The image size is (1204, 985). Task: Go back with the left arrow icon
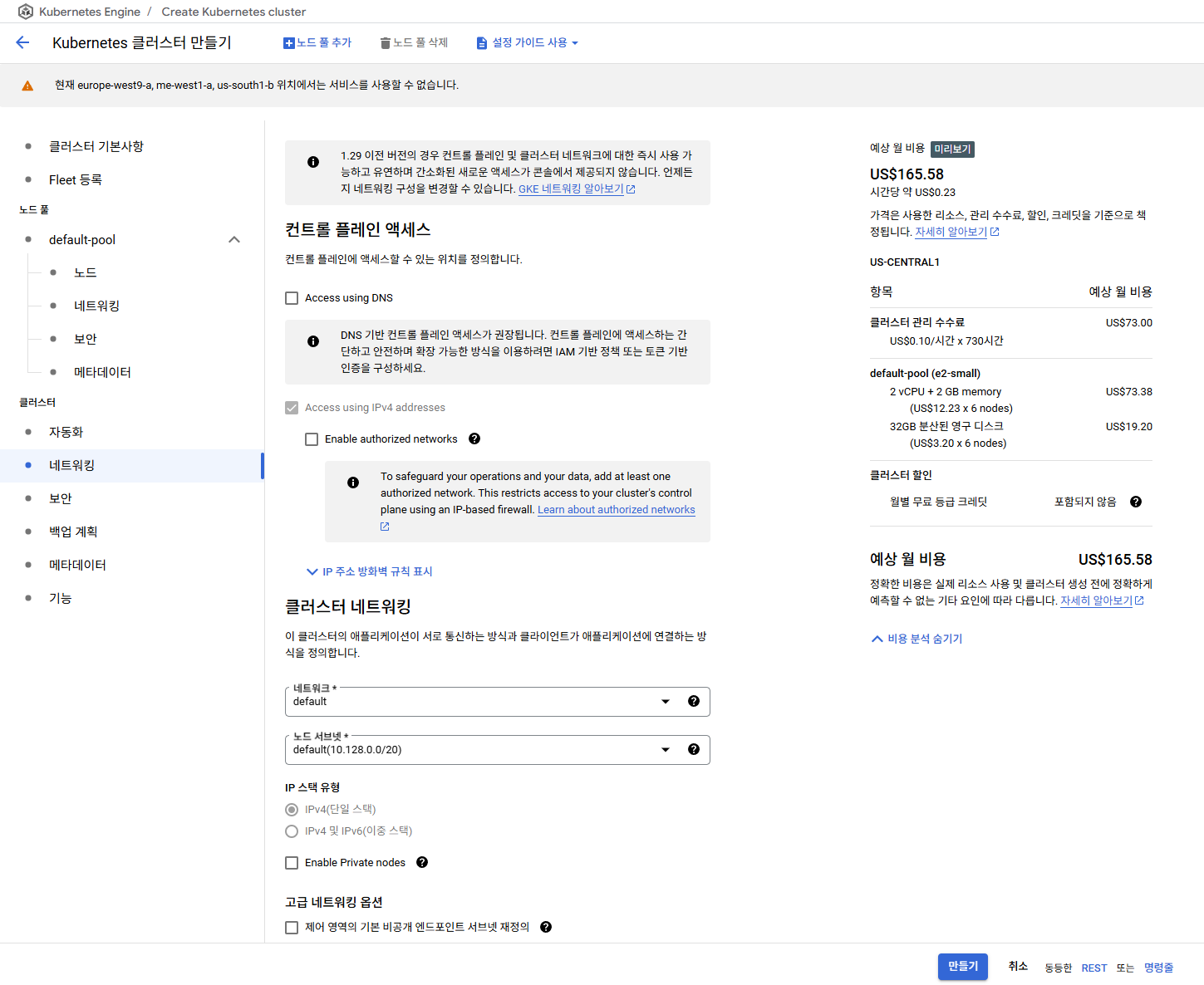[22, 42]
